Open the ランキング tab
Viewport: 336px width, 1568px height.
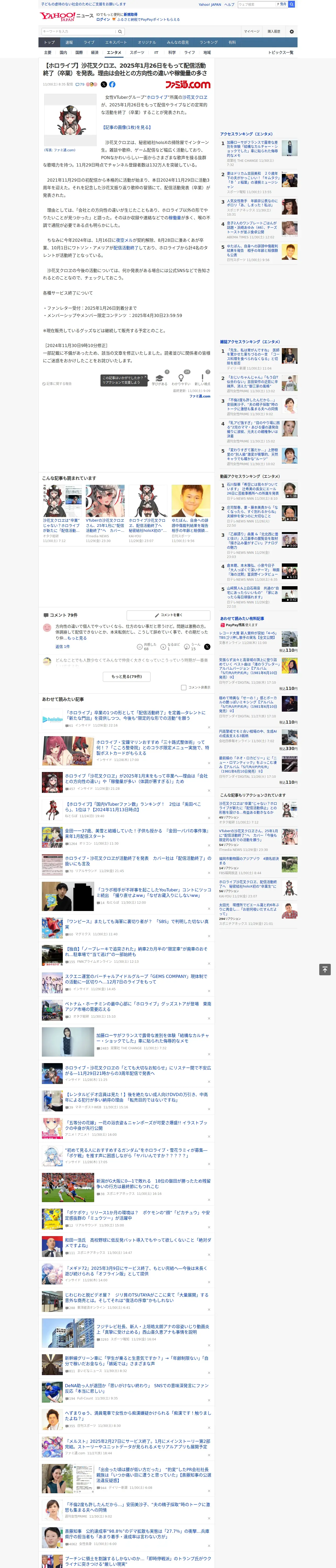(209, 42)
